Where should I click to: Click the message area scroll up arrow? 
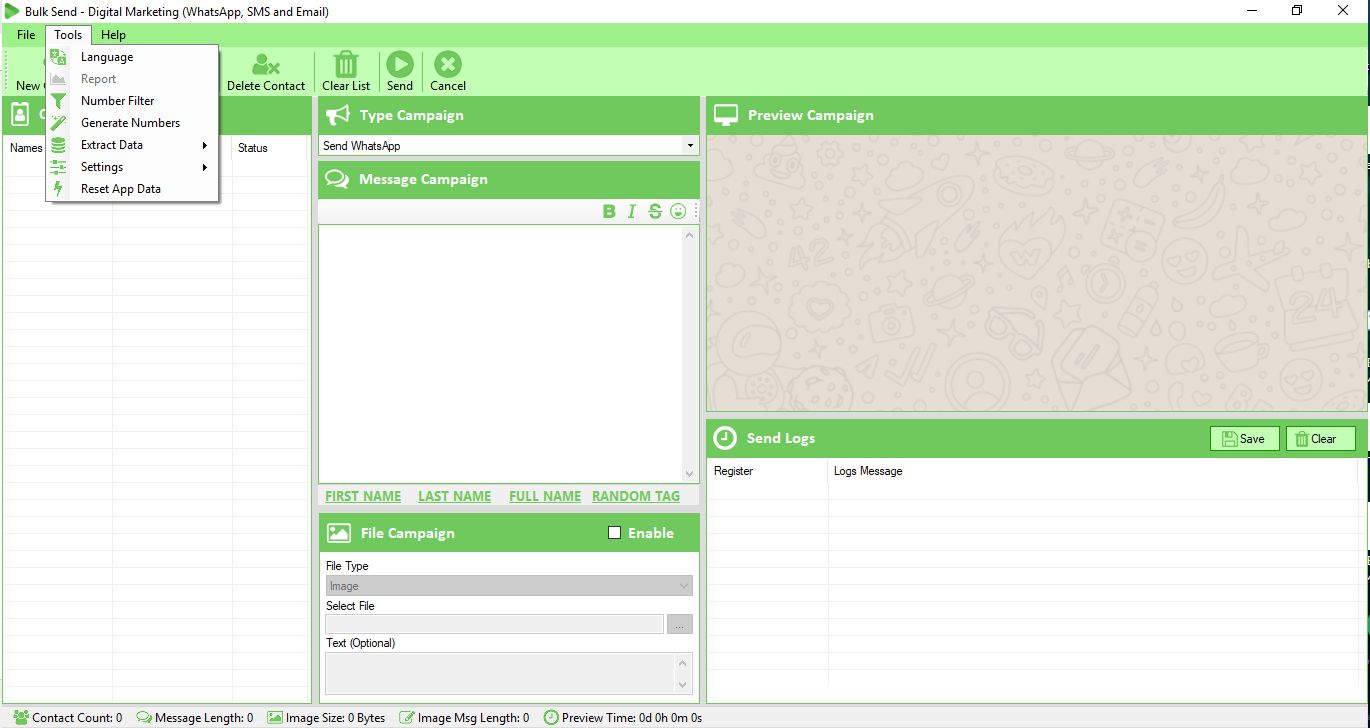[689, 235]
